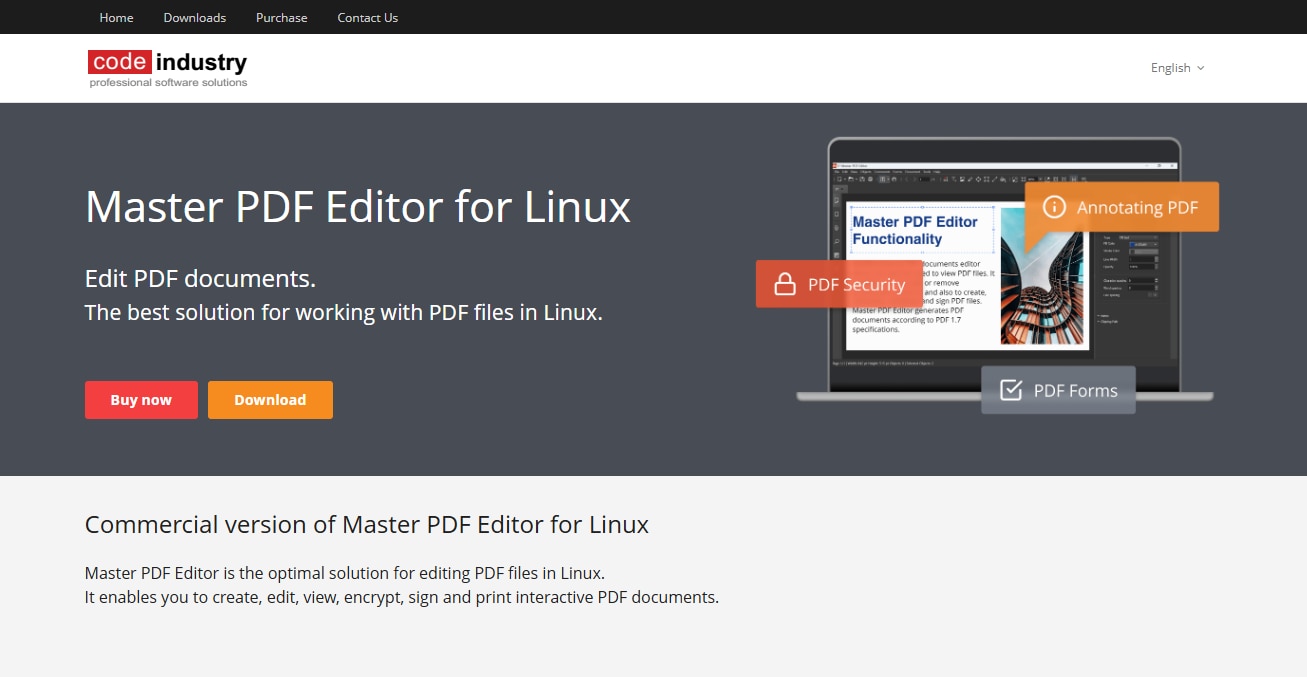This screenshot has height=677, width=1307.
Task: Click the info icon on Annotating PDF
Action: coord(1054,207)
